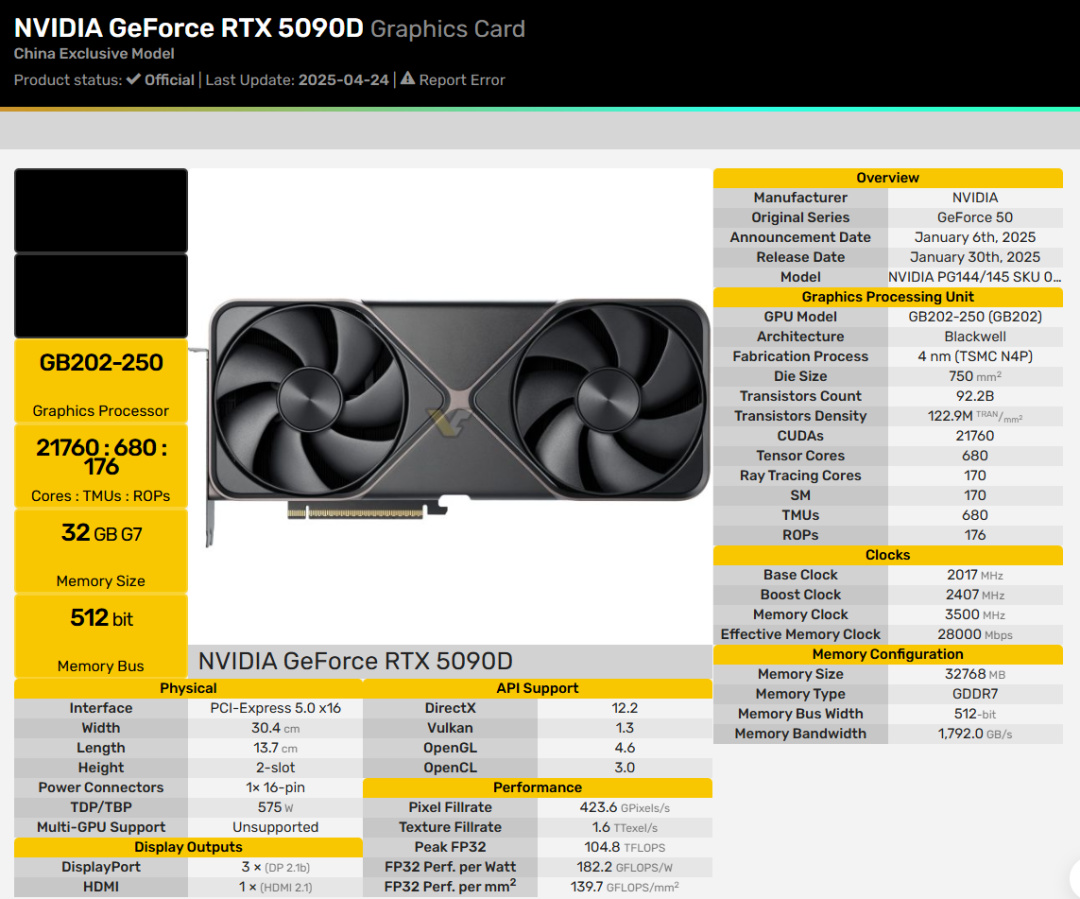1080x899 pixels.
Task: Click the Overview section header
Action: 888,178
